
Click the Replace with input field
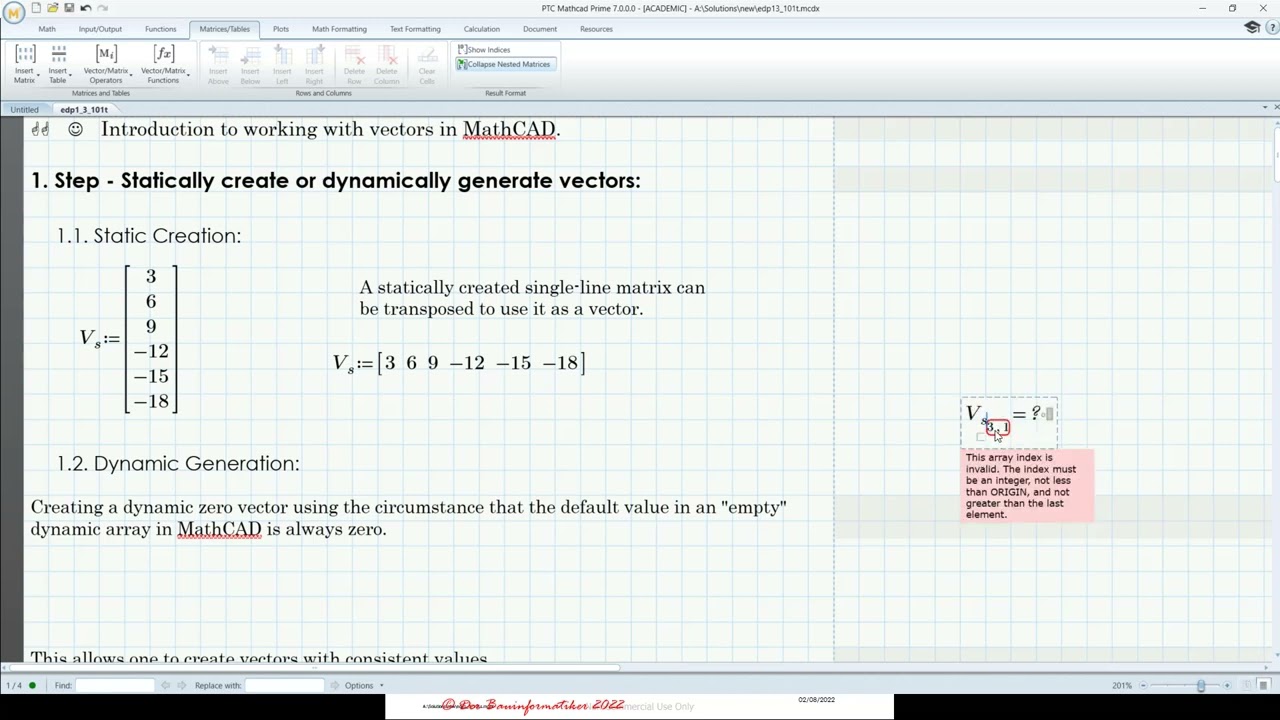[x=284, y=685]
